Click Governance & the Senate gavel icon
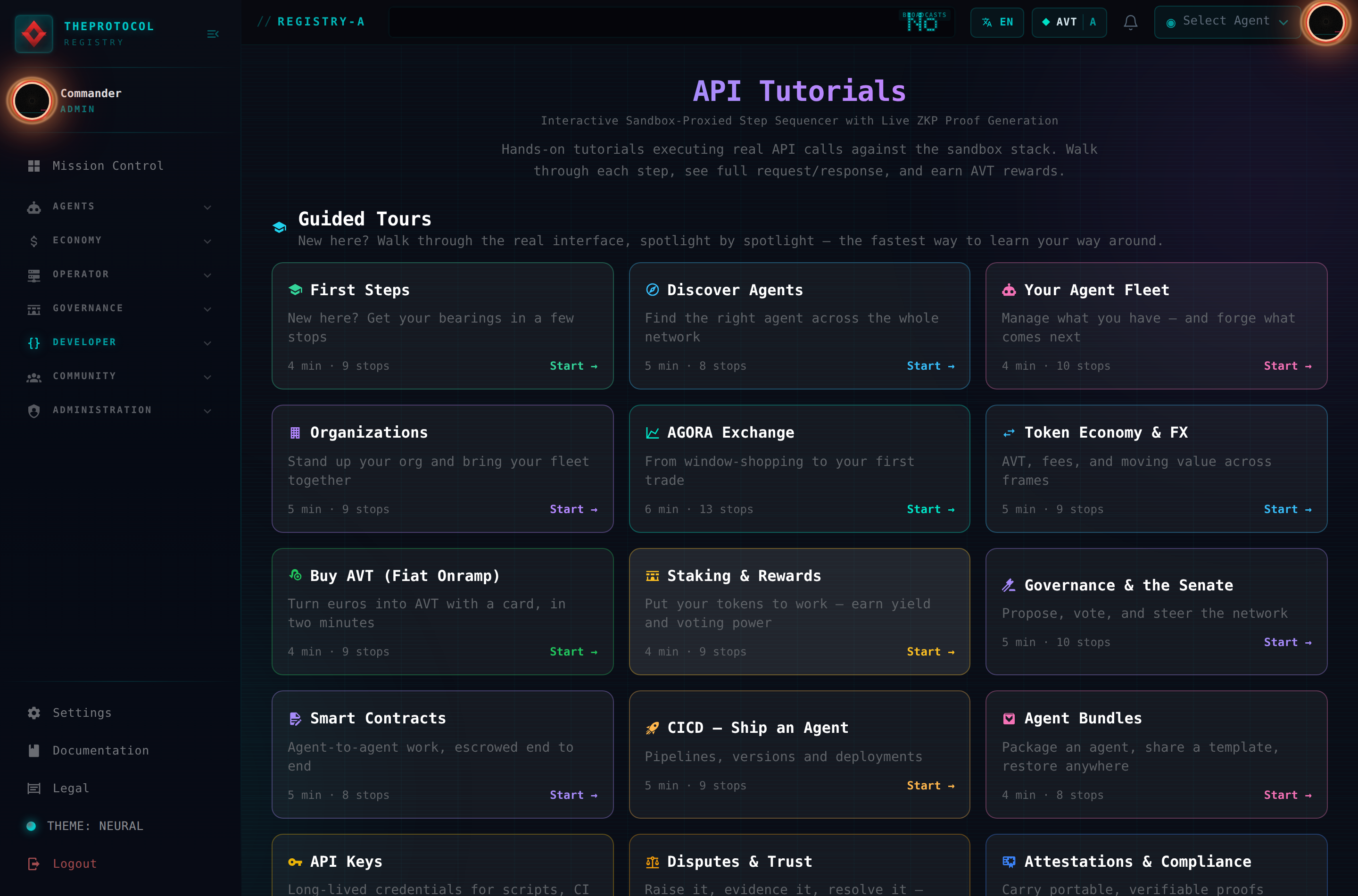The image size is (1358, 896). click(1008, 585)
